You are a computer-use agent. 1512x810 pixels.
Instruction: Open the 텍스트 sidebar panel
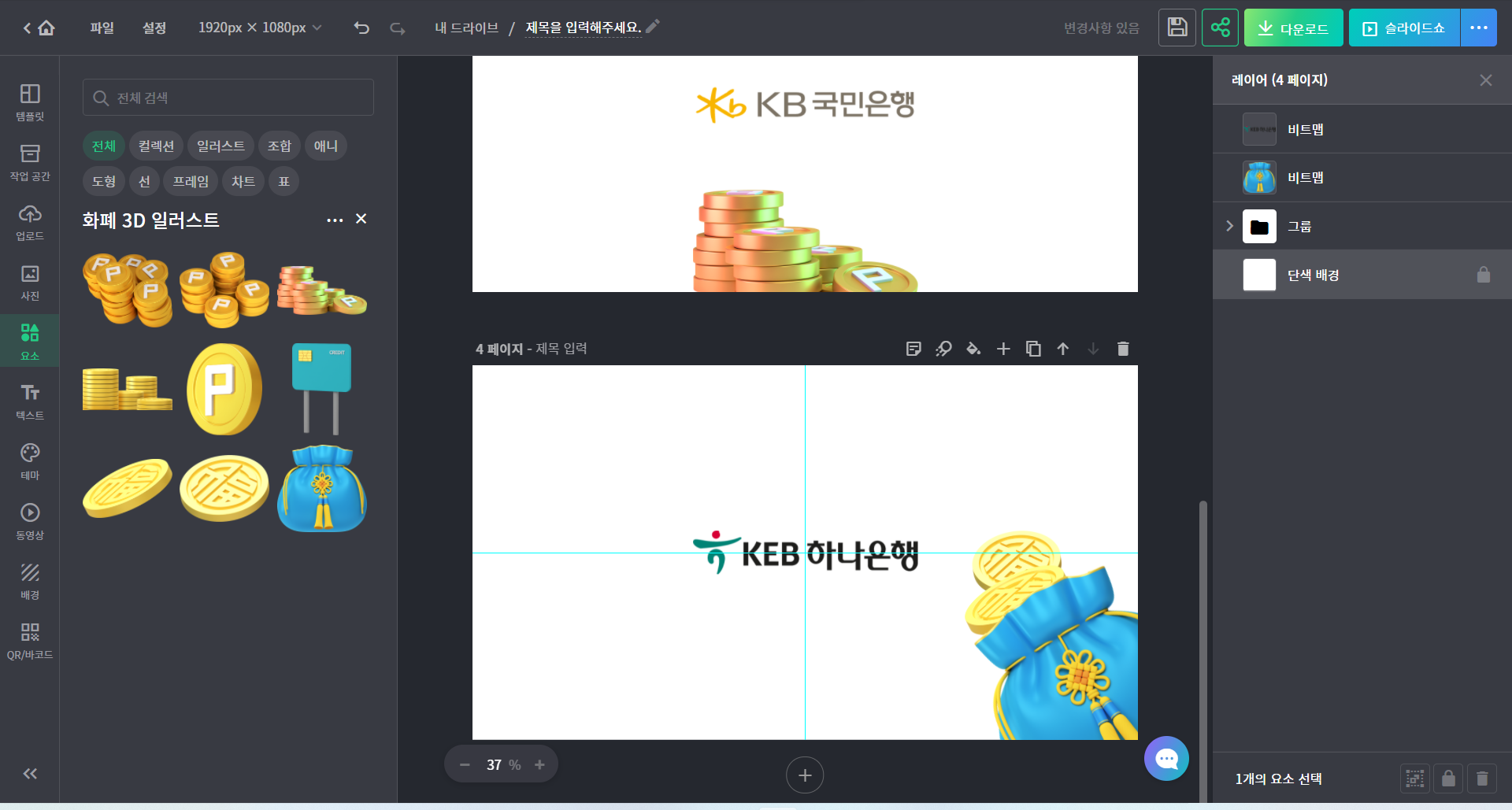tap(30, 401)
